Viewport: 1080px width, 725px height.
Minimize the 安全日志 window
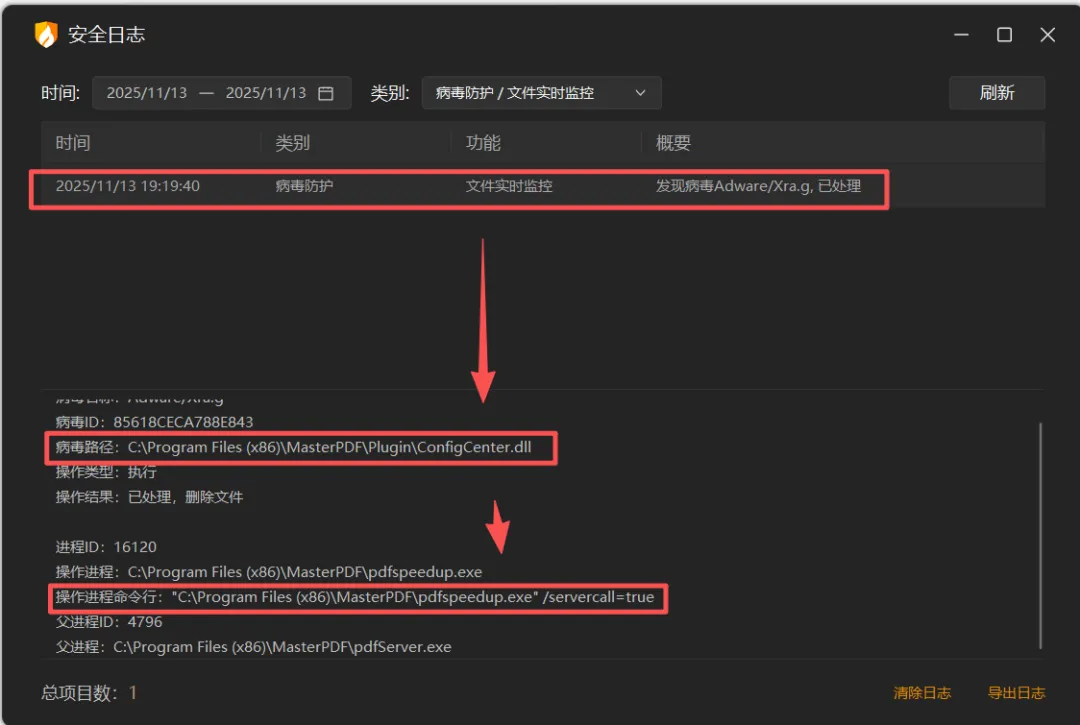tap(960, 35)
